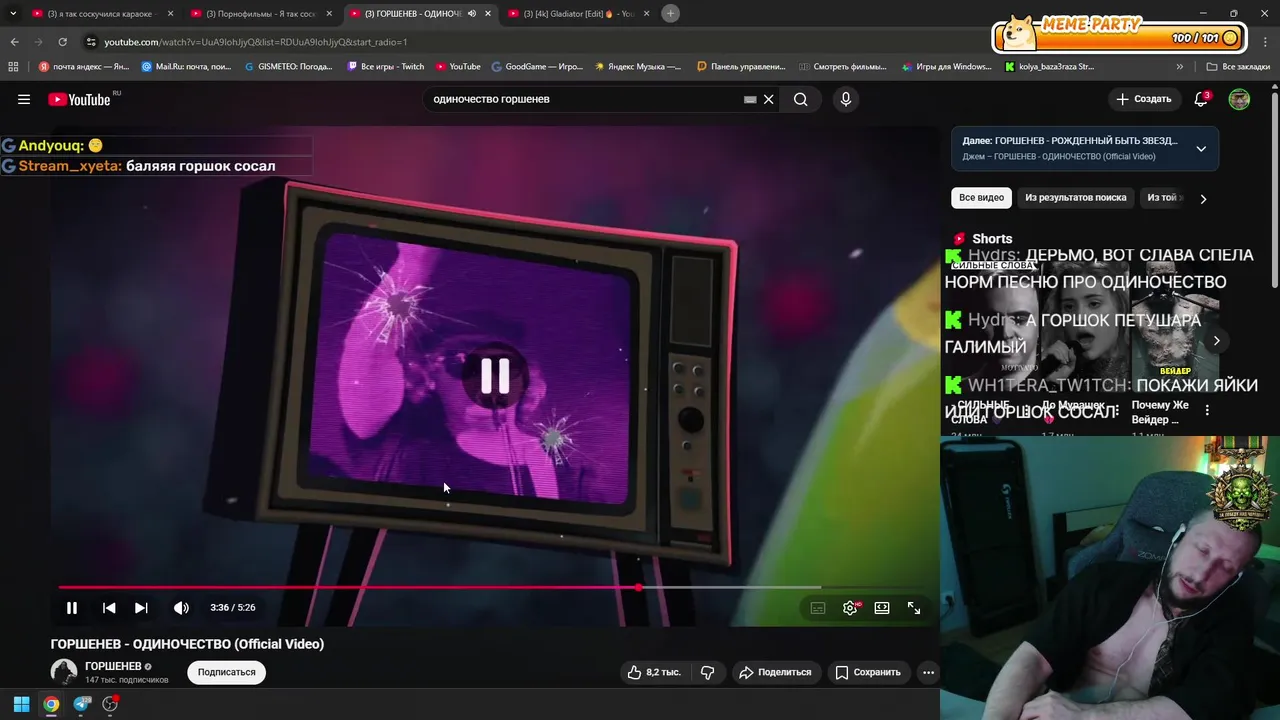The width and height of the screenshot is (1280, 720).
Task: Open the ГОРШЕНЕВ channel name link
Action: click(113, 666)
